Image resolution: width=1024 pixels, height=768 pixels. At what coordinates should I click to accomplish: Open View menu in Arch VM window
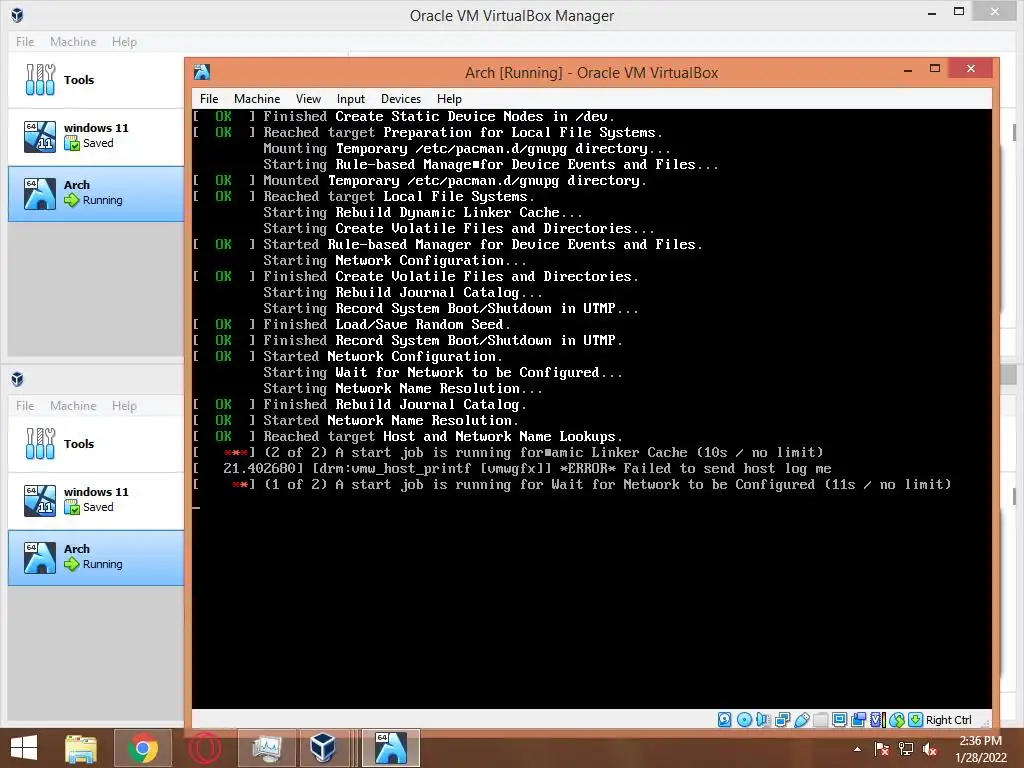point(308,99)
